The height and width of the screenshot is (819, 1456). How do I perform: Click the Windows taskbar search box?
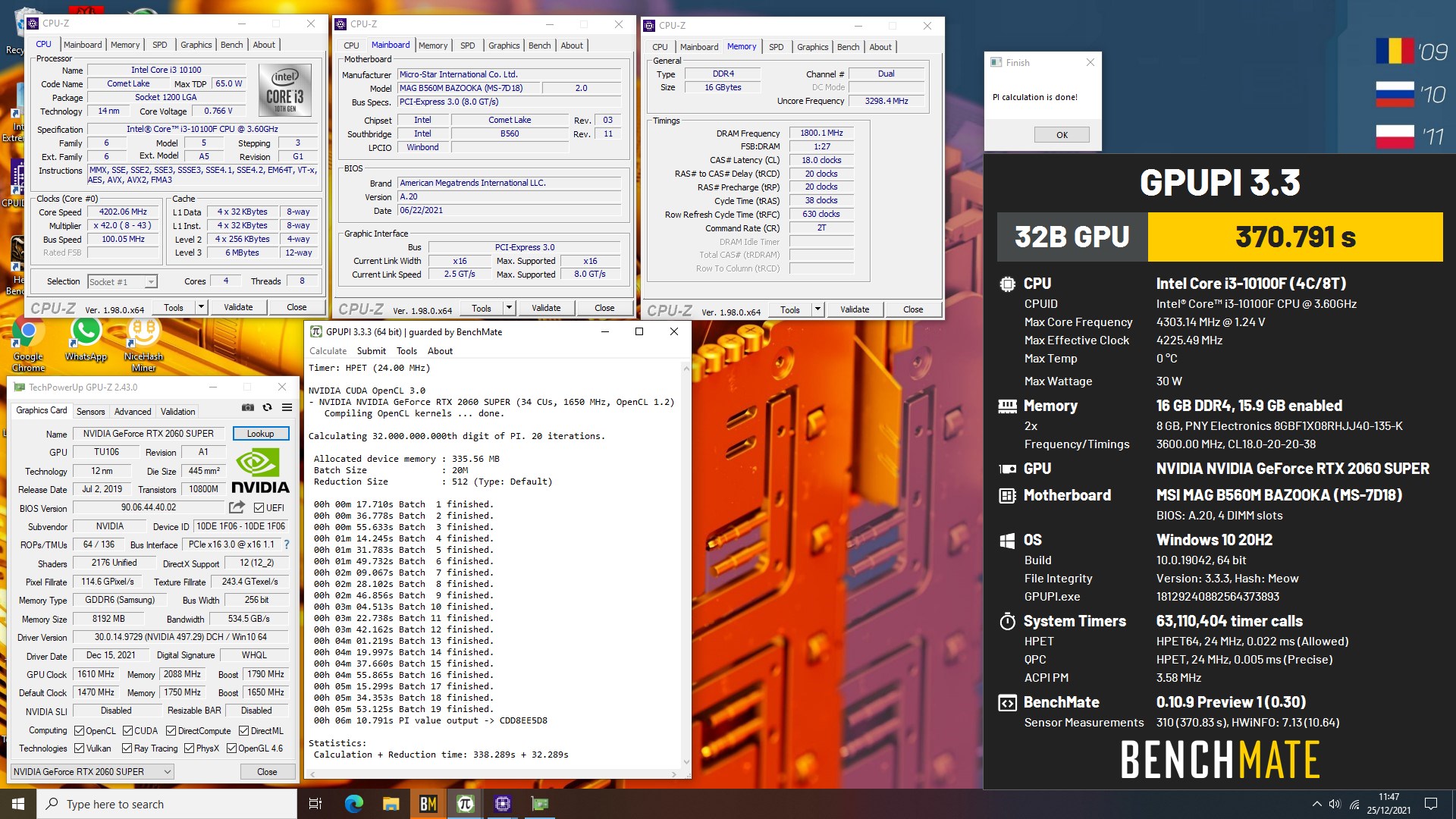(167, 804)
